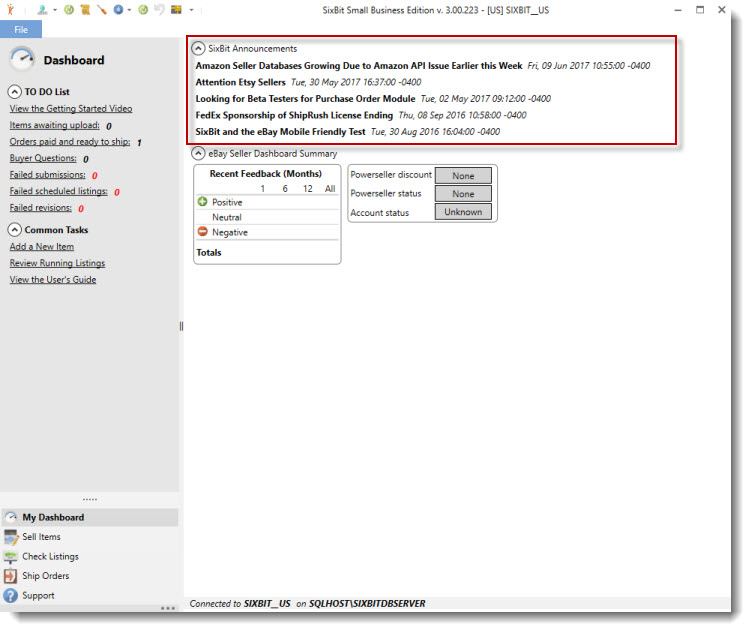
Task: Click the Add a New Item link
Action: pos(42,246)
